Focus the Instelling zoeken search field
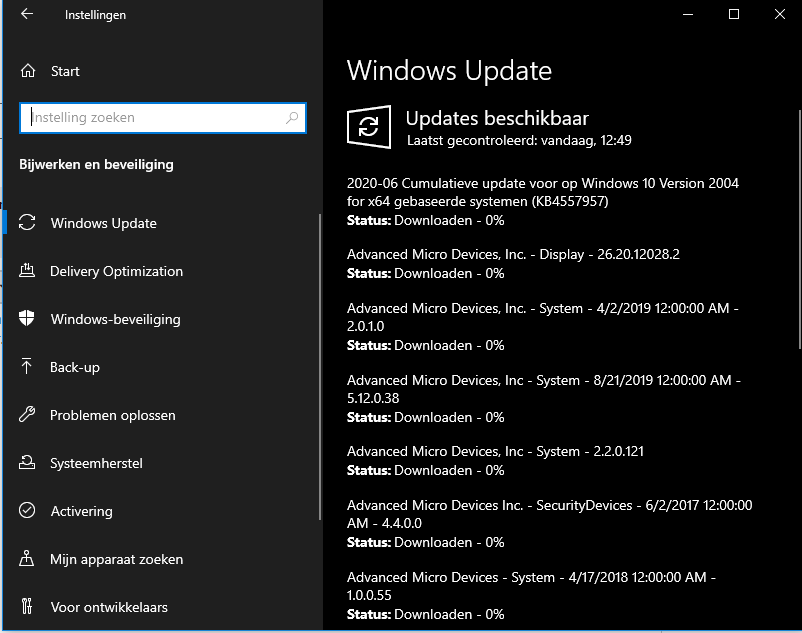802x633 pixels. pyautogui.click(x=163, y=118)
